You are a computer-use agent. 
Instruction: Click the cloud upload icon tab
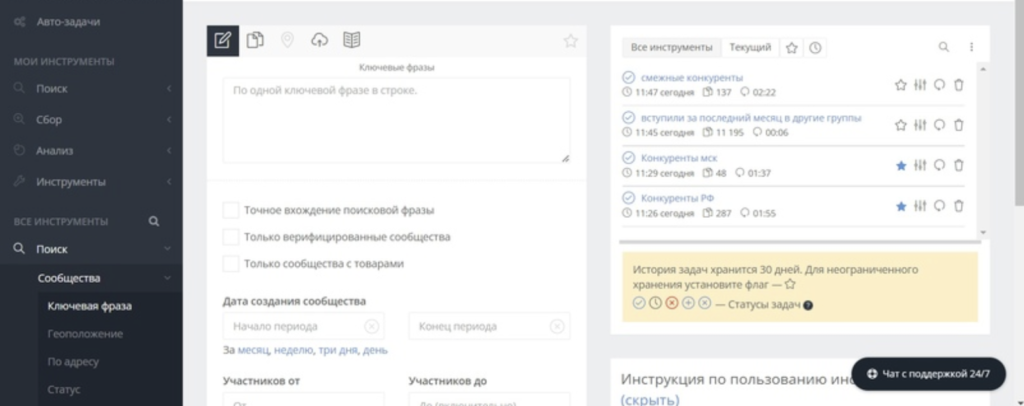click(319, 40)
